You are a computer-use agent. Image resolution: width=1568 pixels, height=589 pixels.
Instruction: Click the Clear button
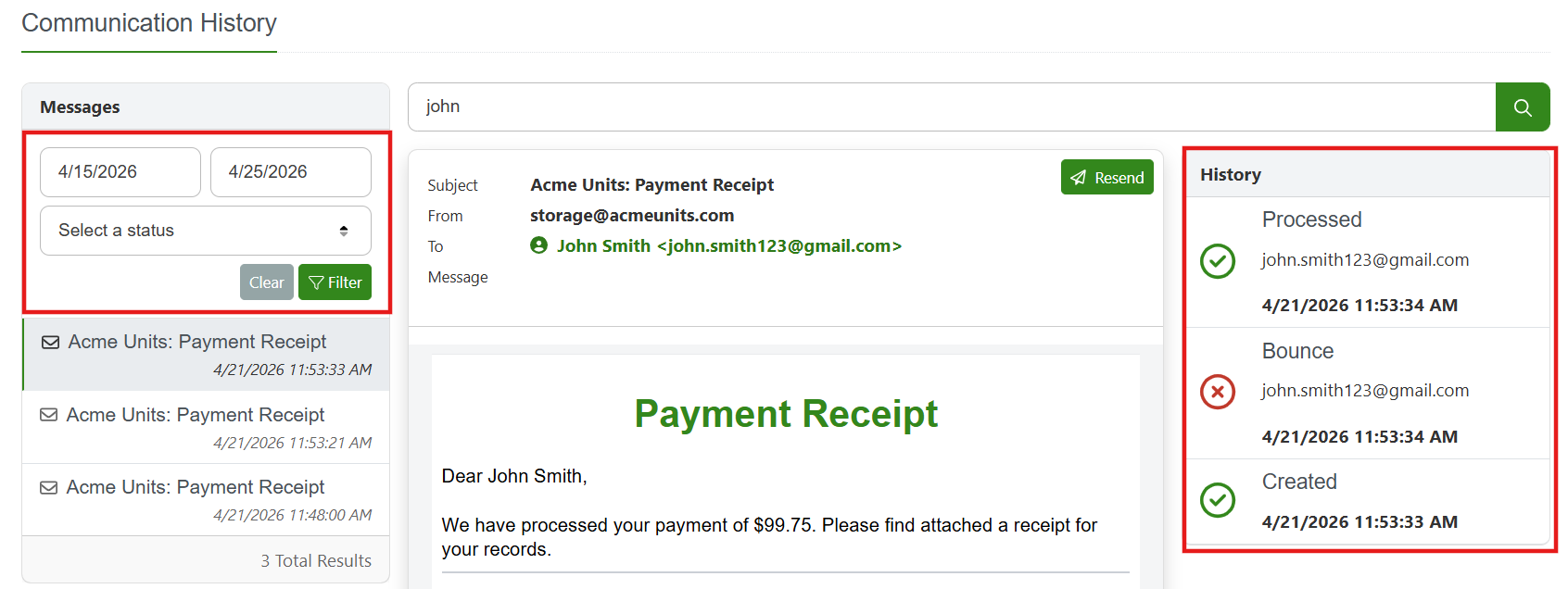pyautogui.click(x=267, y=282)
